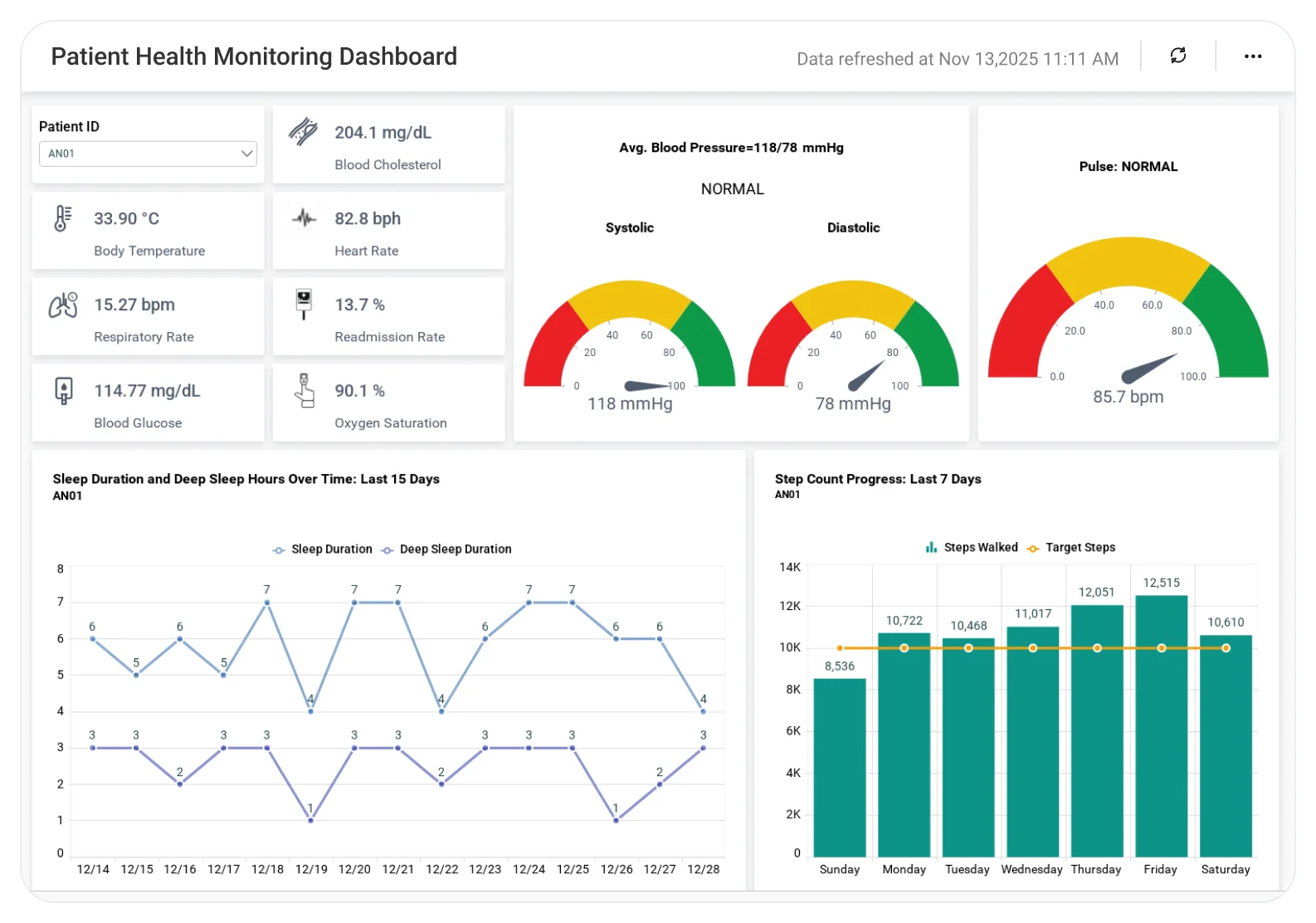Click the Readmission Rate hospital sign icon

pos(304,304)
